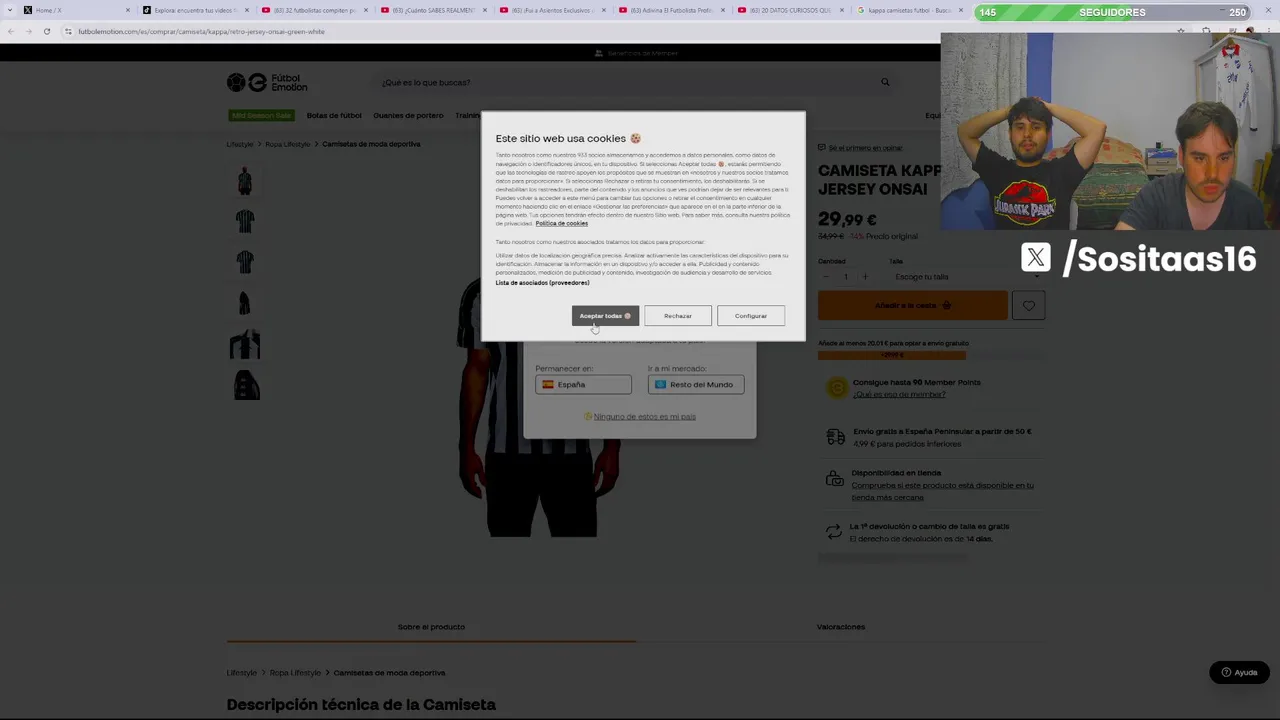Click the store availability icon

(835, 479)
